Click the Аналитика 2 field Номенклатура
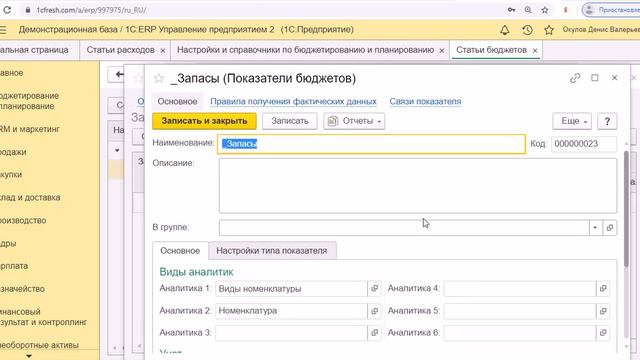Screen dimensions: 640x360 (x=291, y=311)
